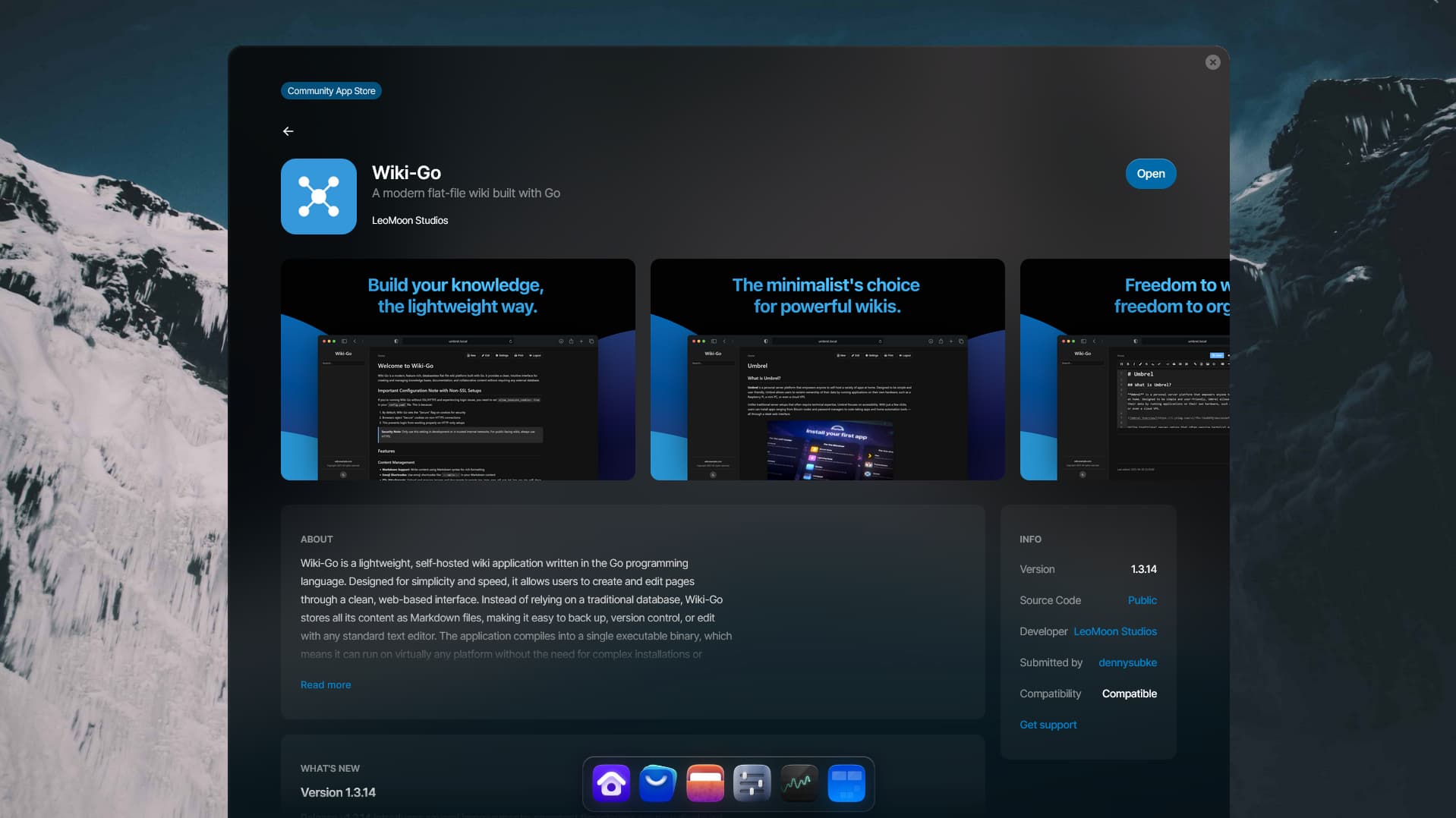Click the back arrow icon
The height and width of the screenshot is (818, 1456).
288,131
